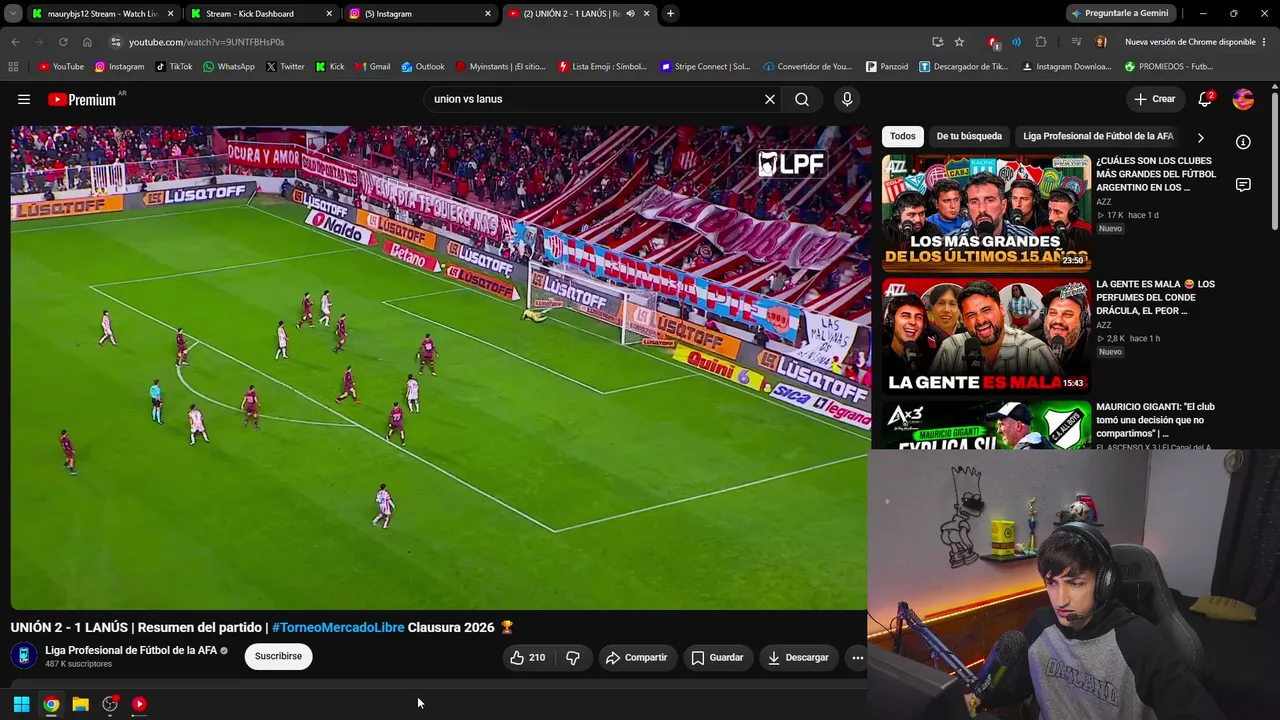Open the MAURICIO GIGANTI video title

[x=1156, y=420]
